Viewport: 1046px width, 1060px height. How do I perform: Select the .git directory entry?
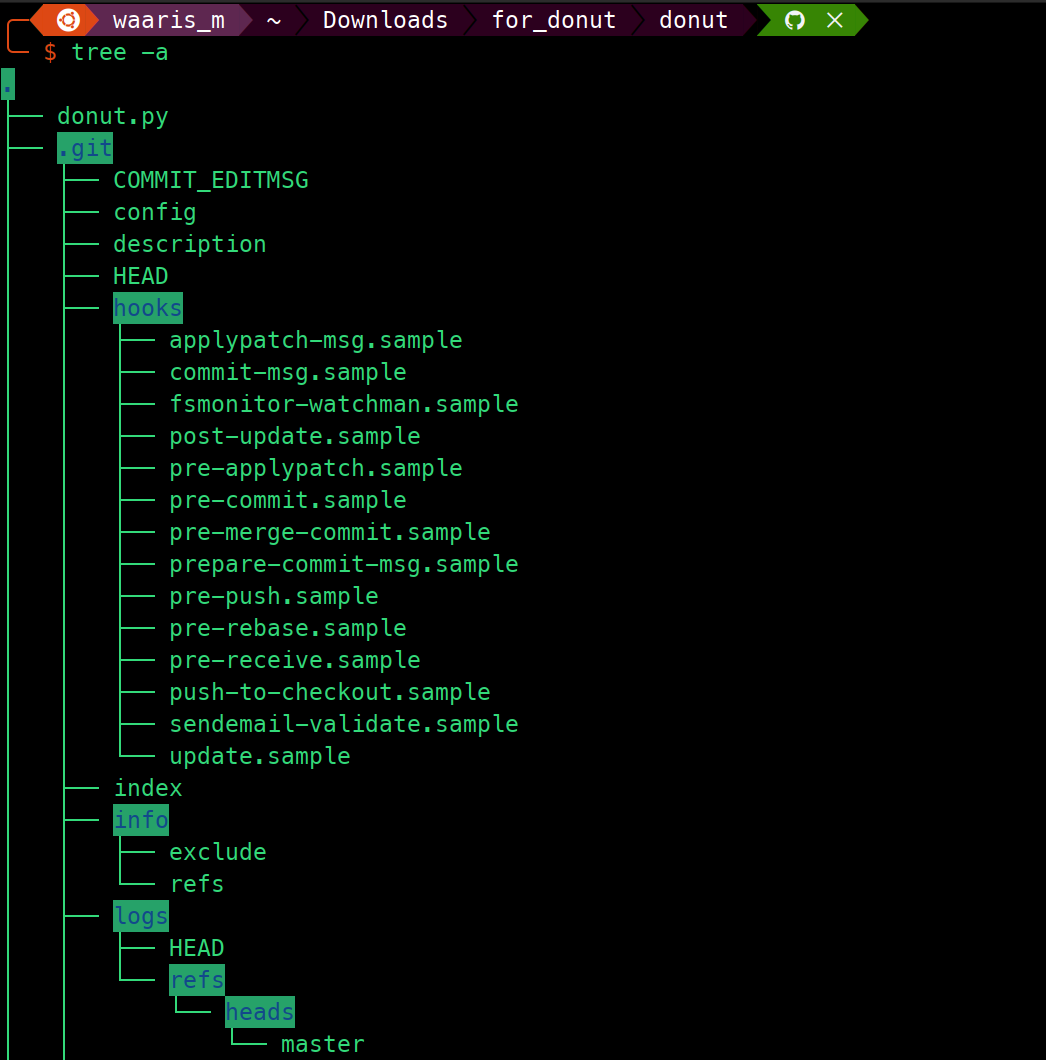(85, 148)
